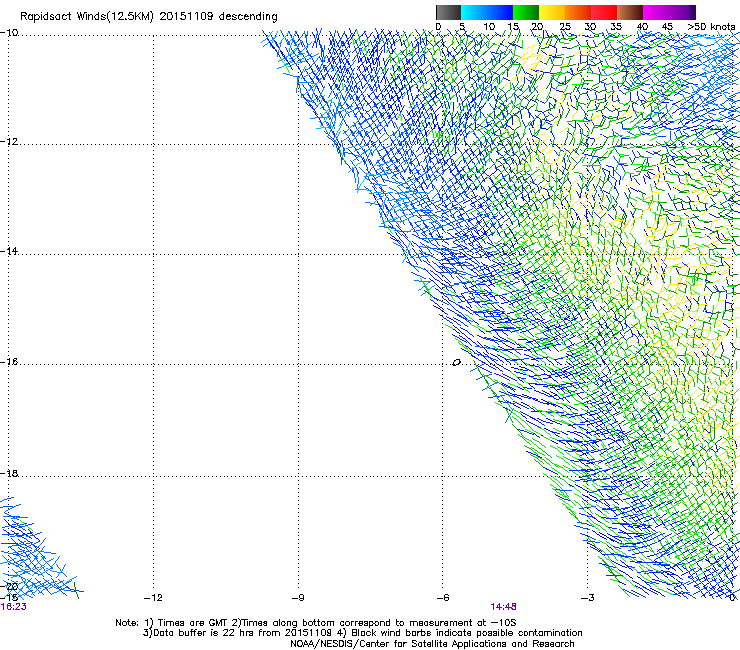Image resolution: width=740 pixels, height=650 pixels.
Task: Click the legend label '25'
Action: [x=564, y=27]
